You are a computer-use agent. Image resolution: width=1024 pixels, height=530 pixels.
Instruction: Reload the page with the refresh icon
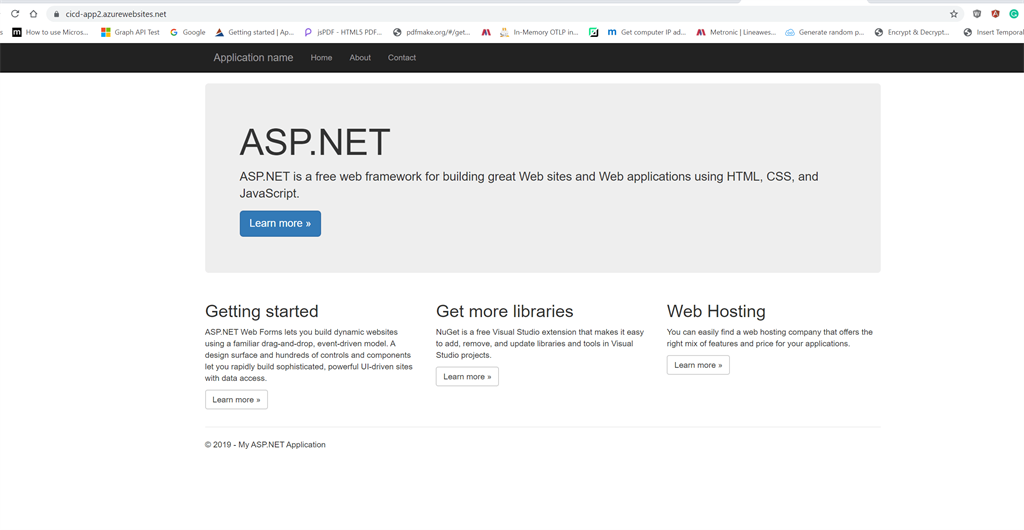[15, 14]
